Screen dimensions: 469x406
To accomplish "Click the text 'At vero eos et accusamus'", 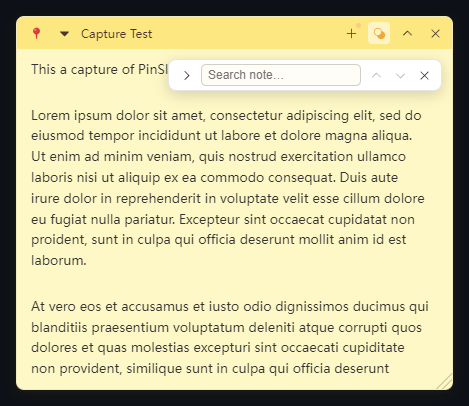I will click(110, 306).
